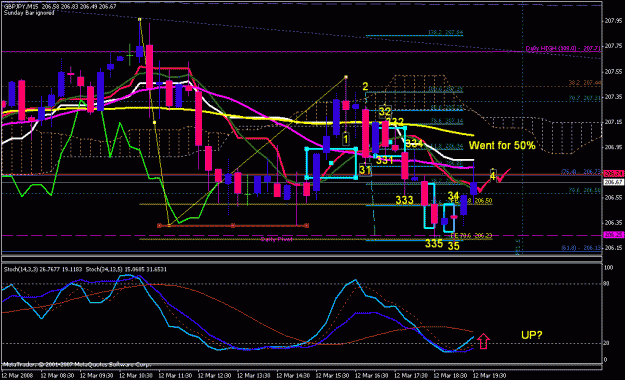Click the 100 level on the stochastic scale
Image resolution: width=625 pixels, height=380 pixels.
(x=609, y=268)
